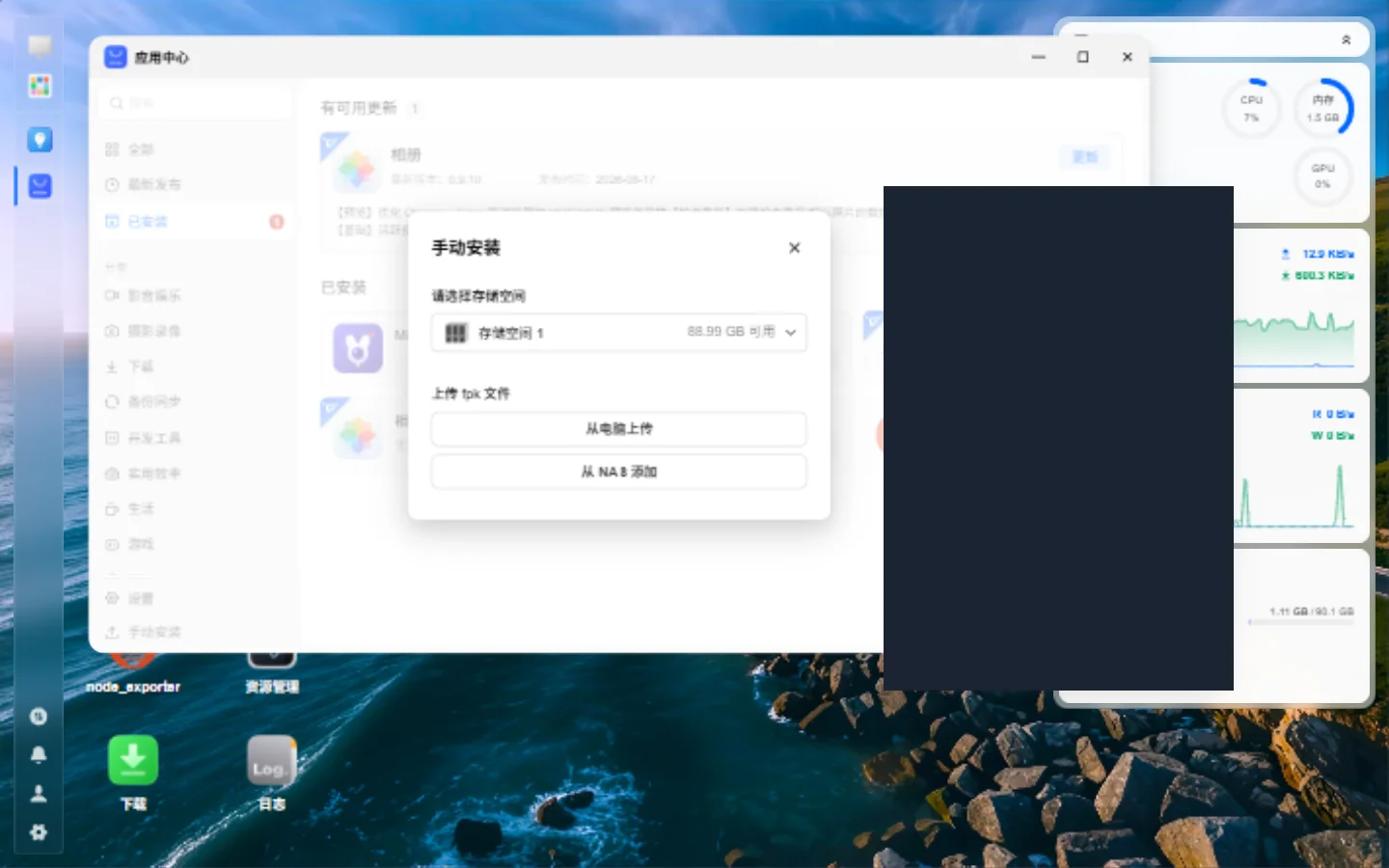The width and height of the screenshot is (1389, 868).
Task: Click the blue lightbulb icon in the taskbar
Action: tap(40, 140)
